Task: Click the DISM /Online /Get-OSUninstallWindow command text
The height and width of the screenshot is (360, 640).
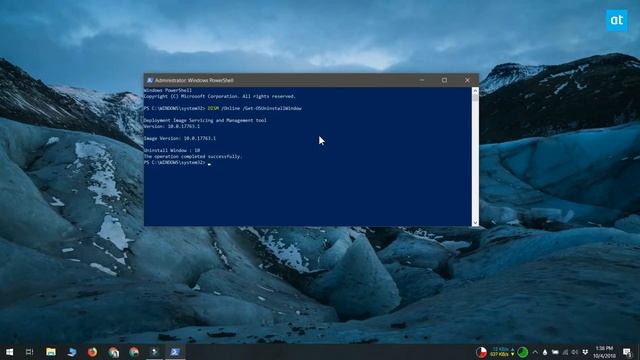Action: 255,109
